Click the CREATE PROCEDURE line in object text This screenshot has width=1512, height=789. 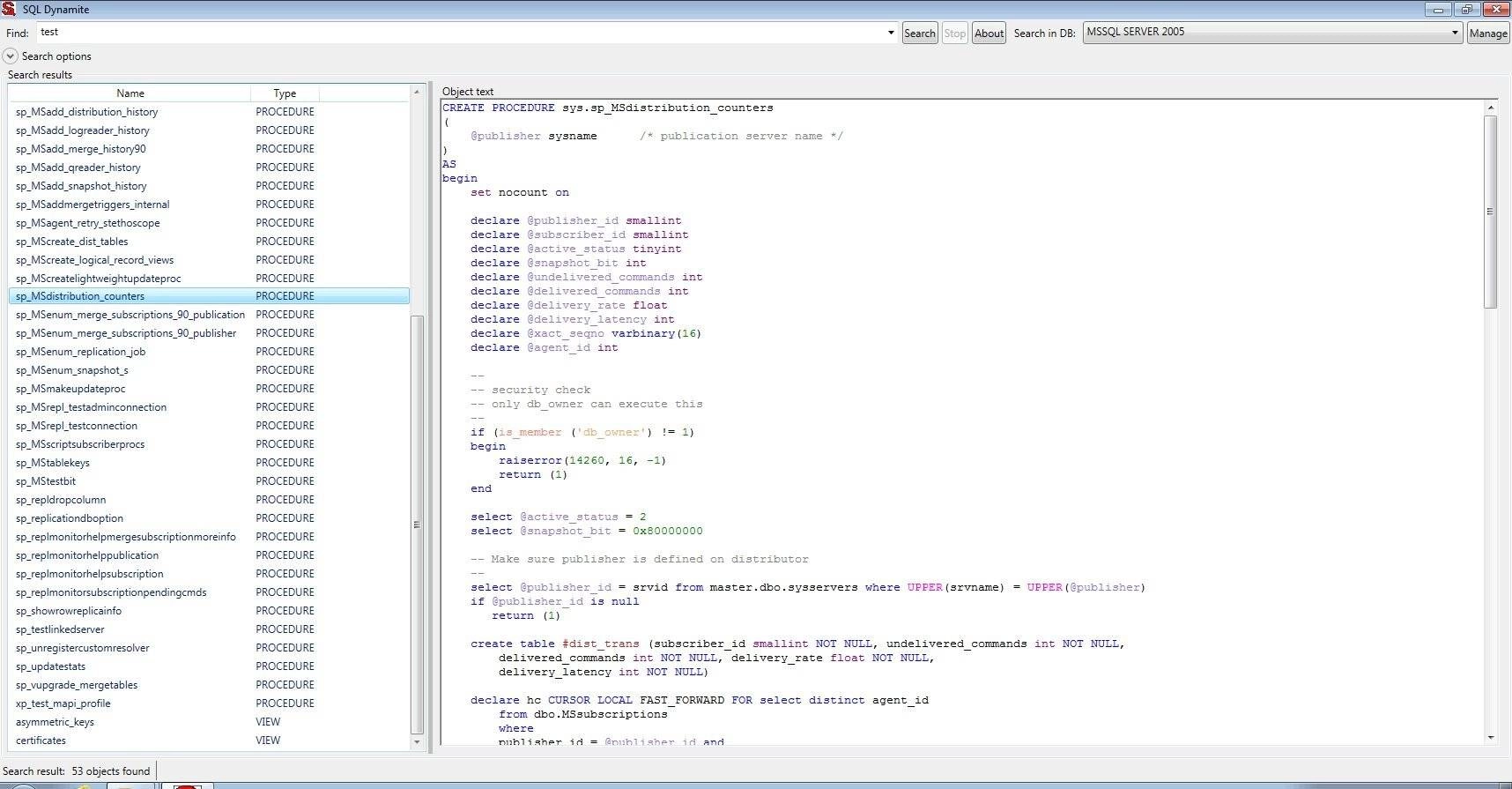[608, 108]
